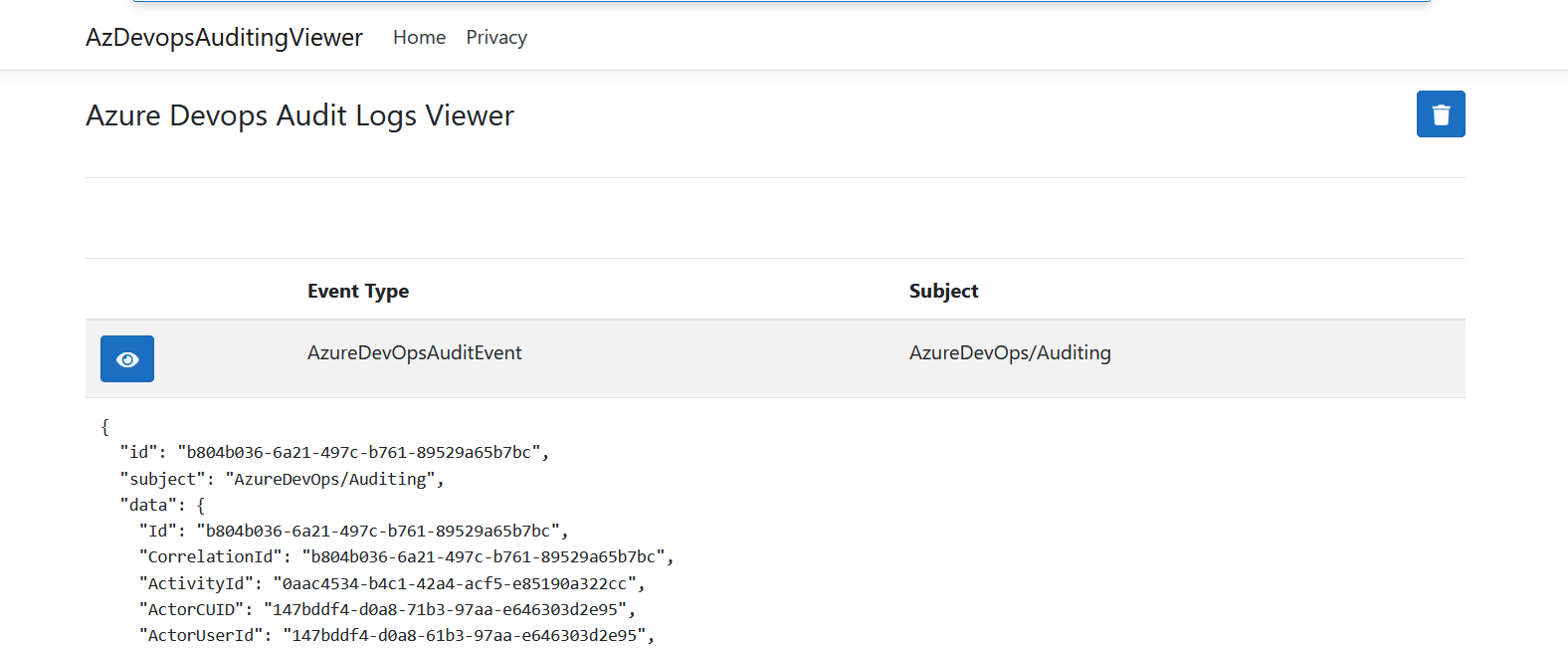This screenshot has height=649, width=1568.
Task: Click the "ActorCUID" JSON line
Action: 387,610
